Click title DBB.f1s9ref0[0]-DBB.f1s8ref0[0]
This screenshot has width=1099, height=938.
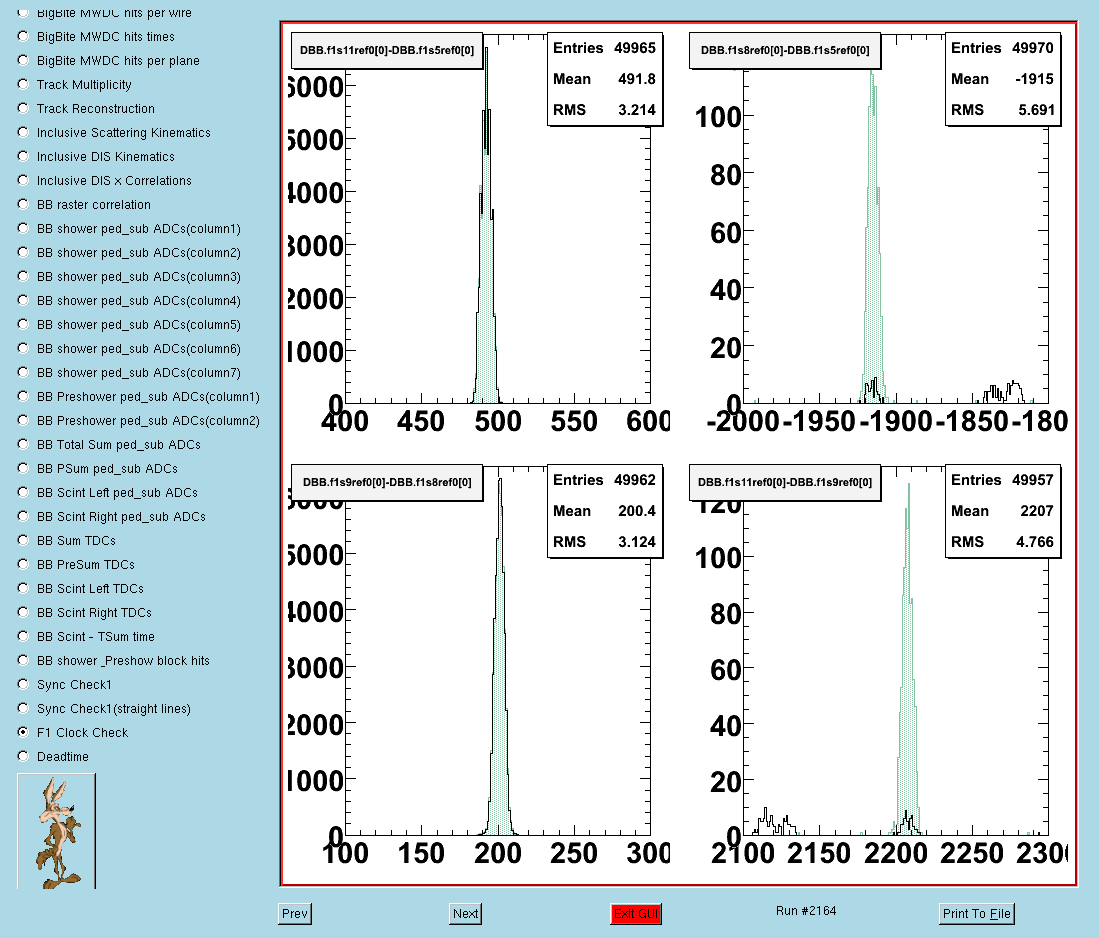point(387,482)
